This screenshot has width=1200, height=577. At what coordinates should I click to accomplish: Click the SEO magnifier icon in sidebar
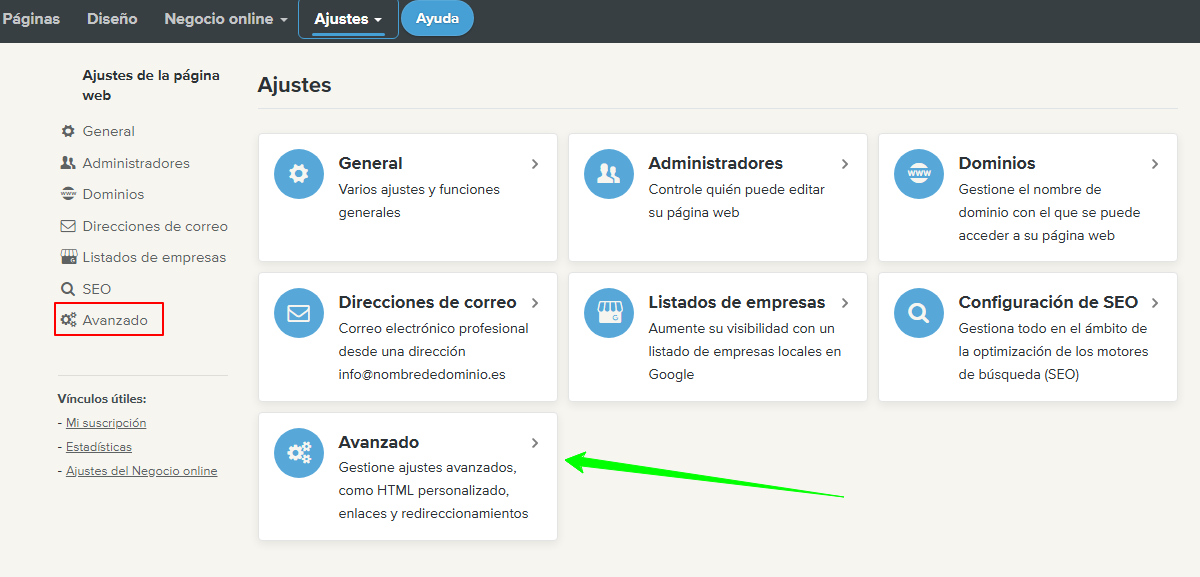(x=68, y=289)
